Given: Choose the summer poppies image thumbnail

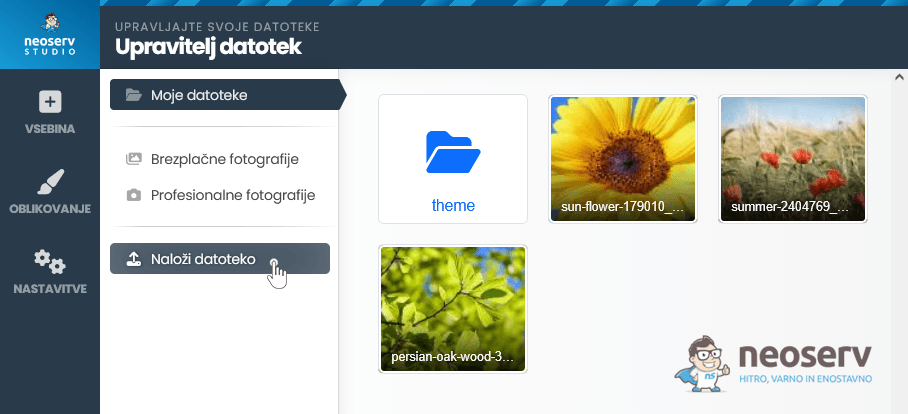Looking at the screenshot, I should (x=793, y=158).
